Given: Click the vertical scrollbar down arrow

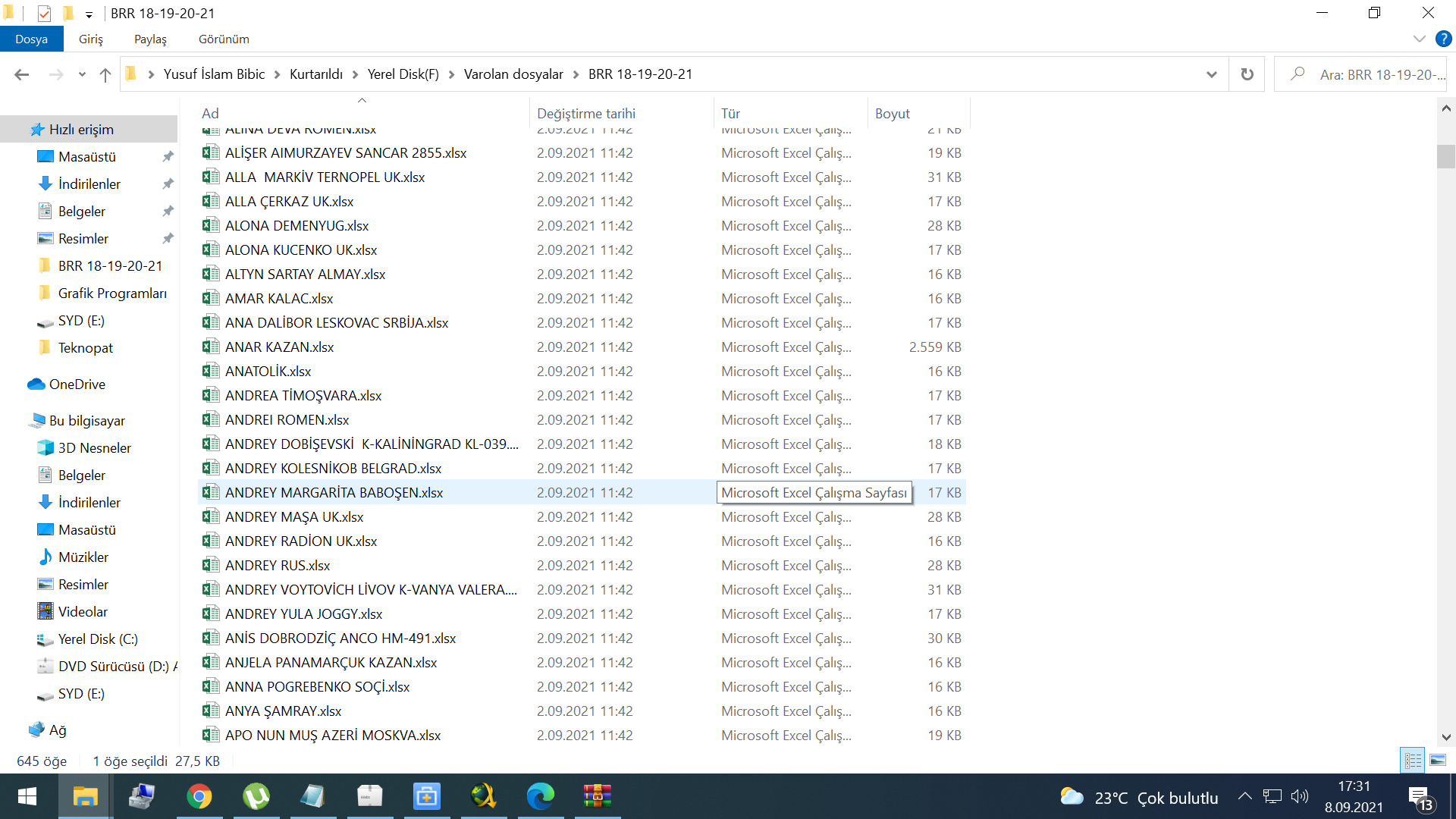Looking at the screenshot, I should pyautogui.click(x=1446, y=736).
